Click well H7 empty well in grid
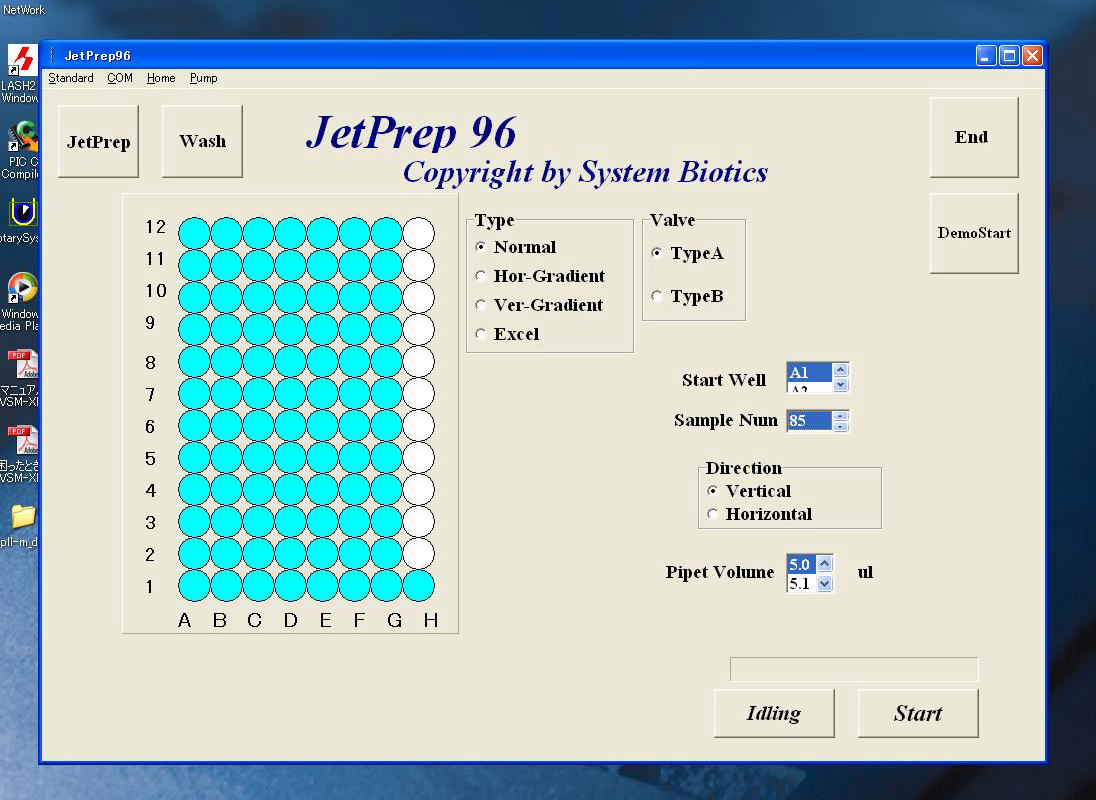 tap(418, 393)
